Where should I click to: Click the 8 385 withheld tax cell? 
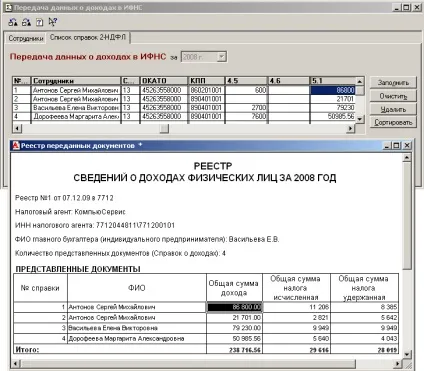[x=364, y=307]
